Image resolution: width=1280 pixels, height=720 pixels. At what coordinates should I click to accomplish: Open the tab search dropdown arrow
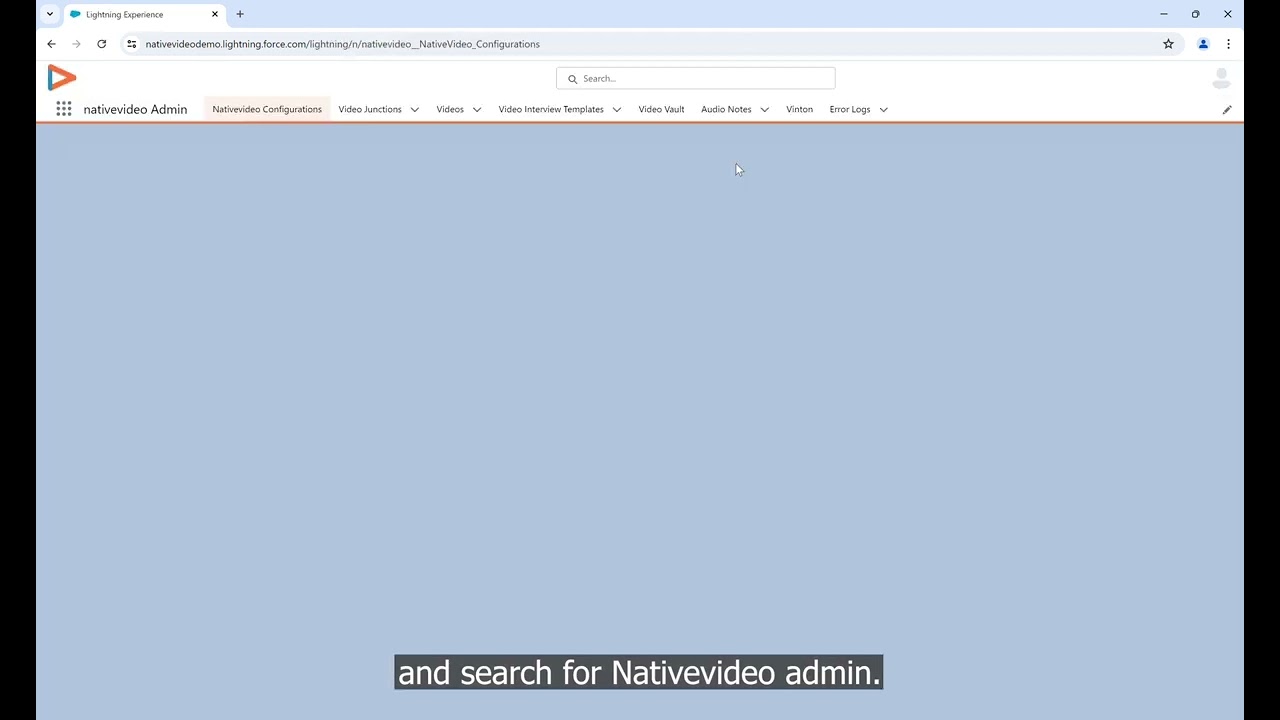50,14
